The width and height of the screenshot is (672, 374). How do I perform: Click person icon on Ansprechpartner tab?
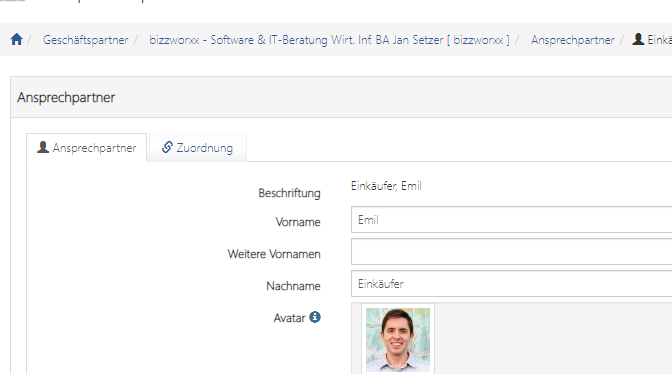43,147
